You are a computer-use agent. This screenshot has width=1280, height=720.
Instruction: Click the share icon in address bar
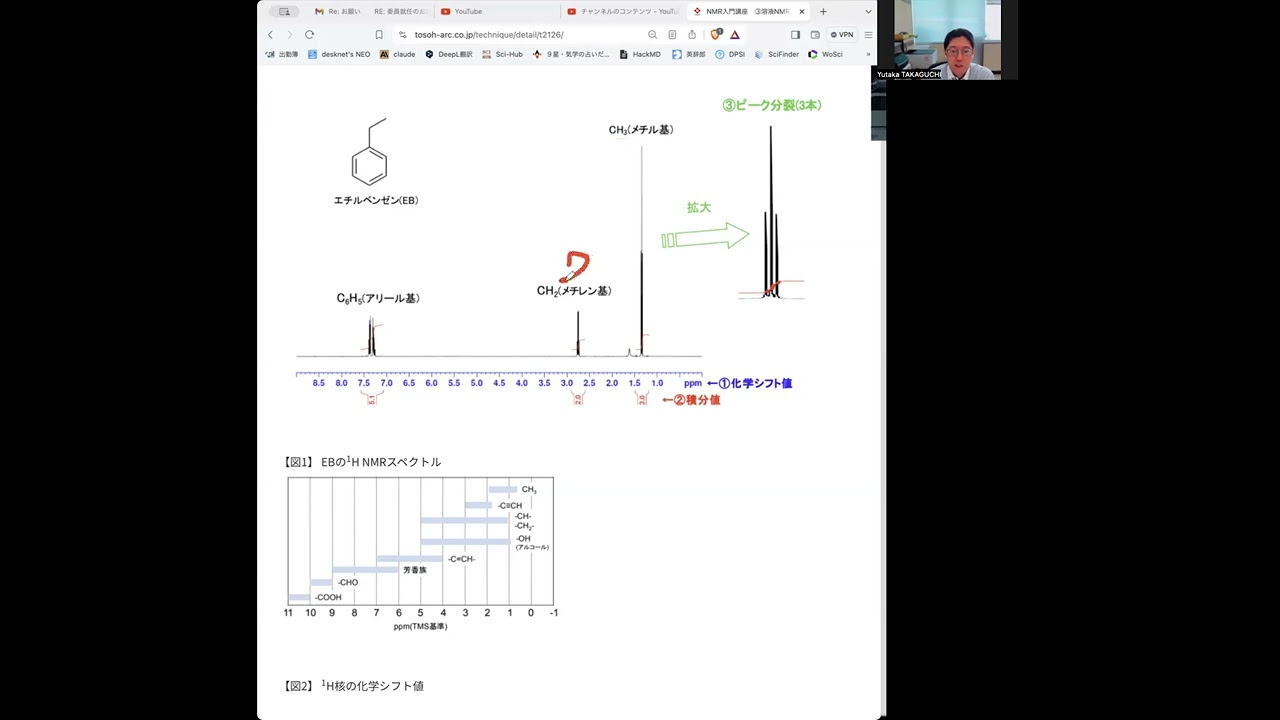(692, 34)
